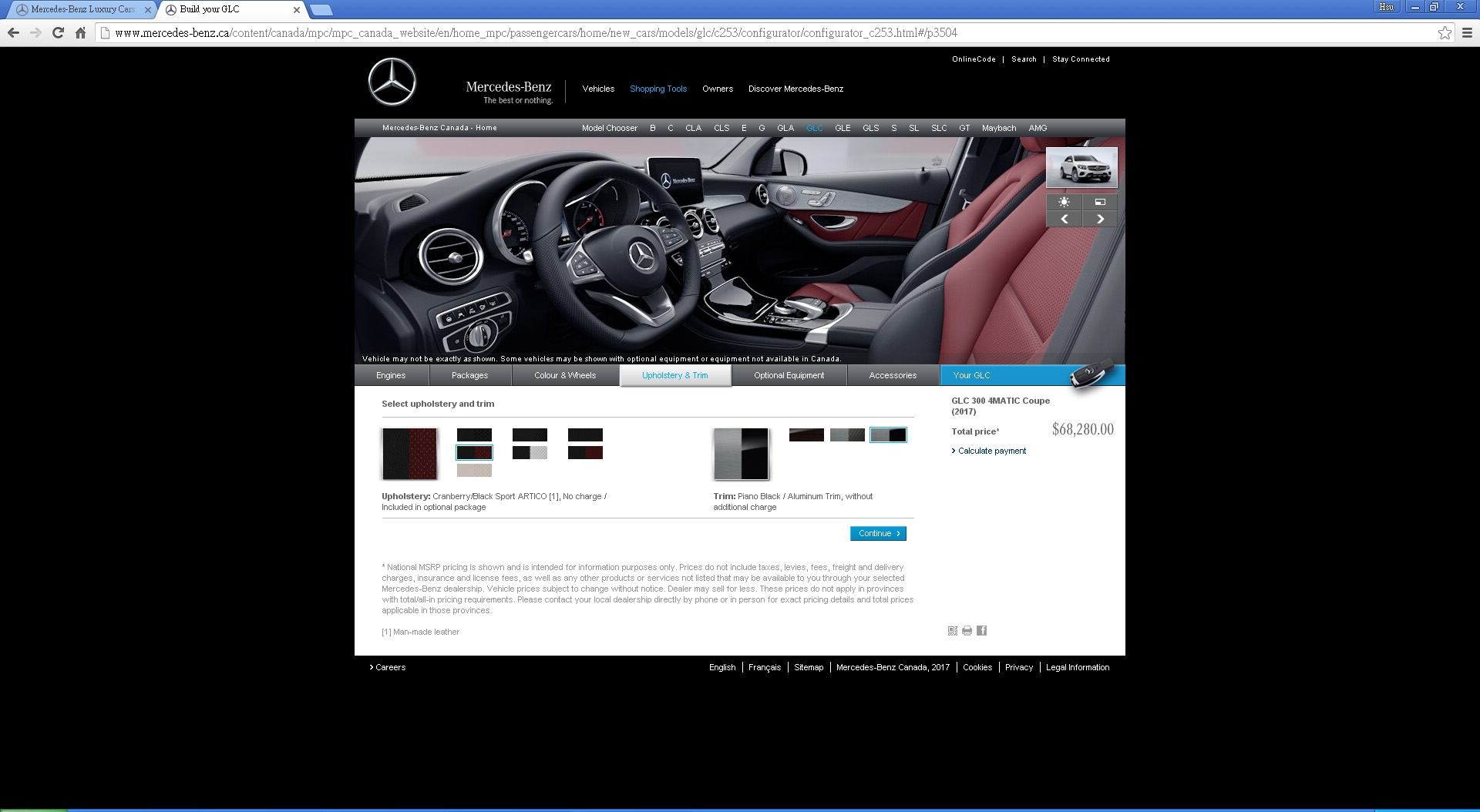
Task: Go back in browser
Action: (x=12, y=32)
